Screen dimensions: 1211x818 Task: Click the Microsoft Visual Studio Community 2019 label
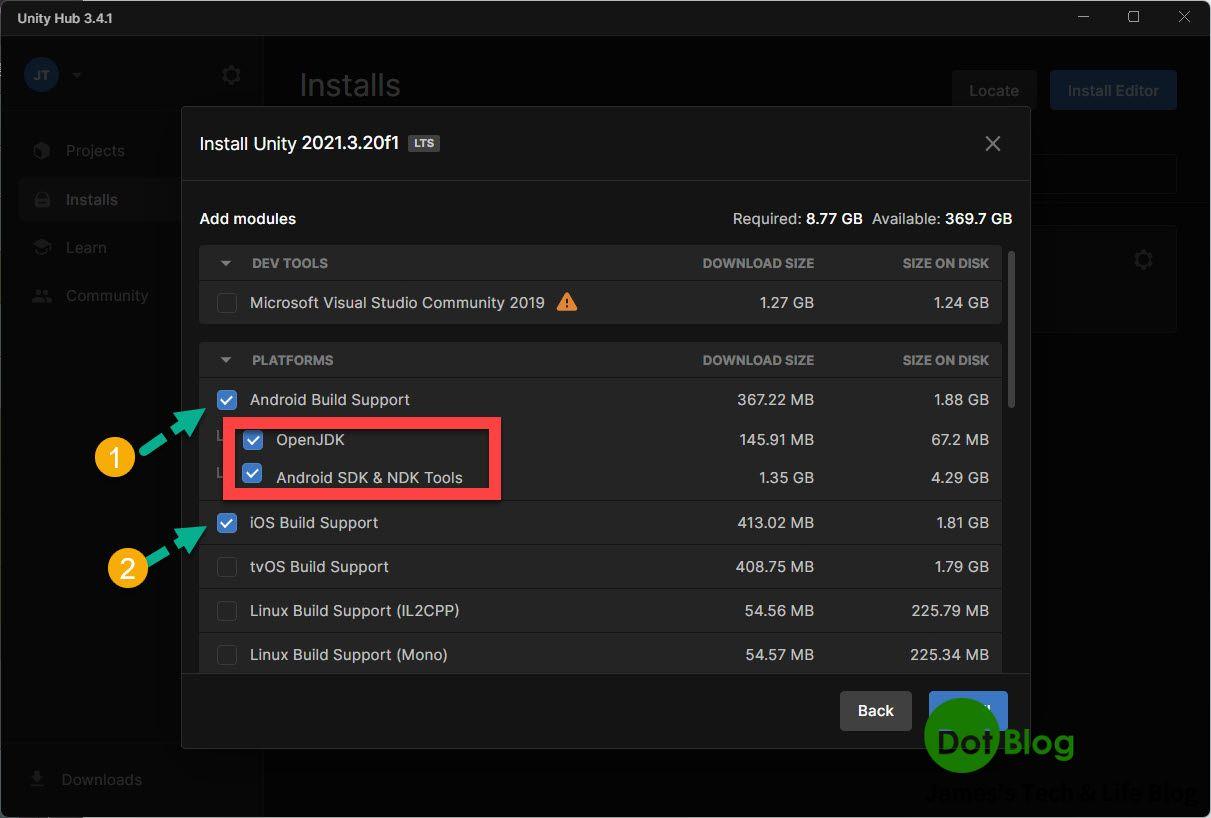[397, 302]
